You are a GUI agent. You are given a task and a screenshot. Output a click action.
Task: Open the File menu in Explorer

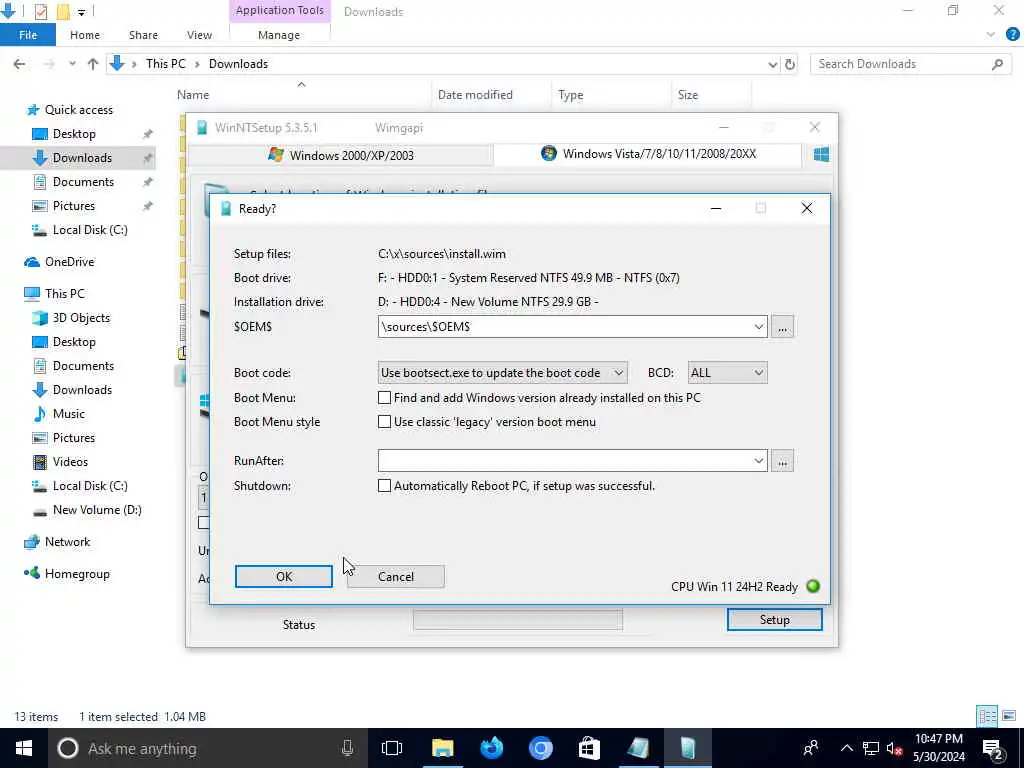(x=28, y=35)
